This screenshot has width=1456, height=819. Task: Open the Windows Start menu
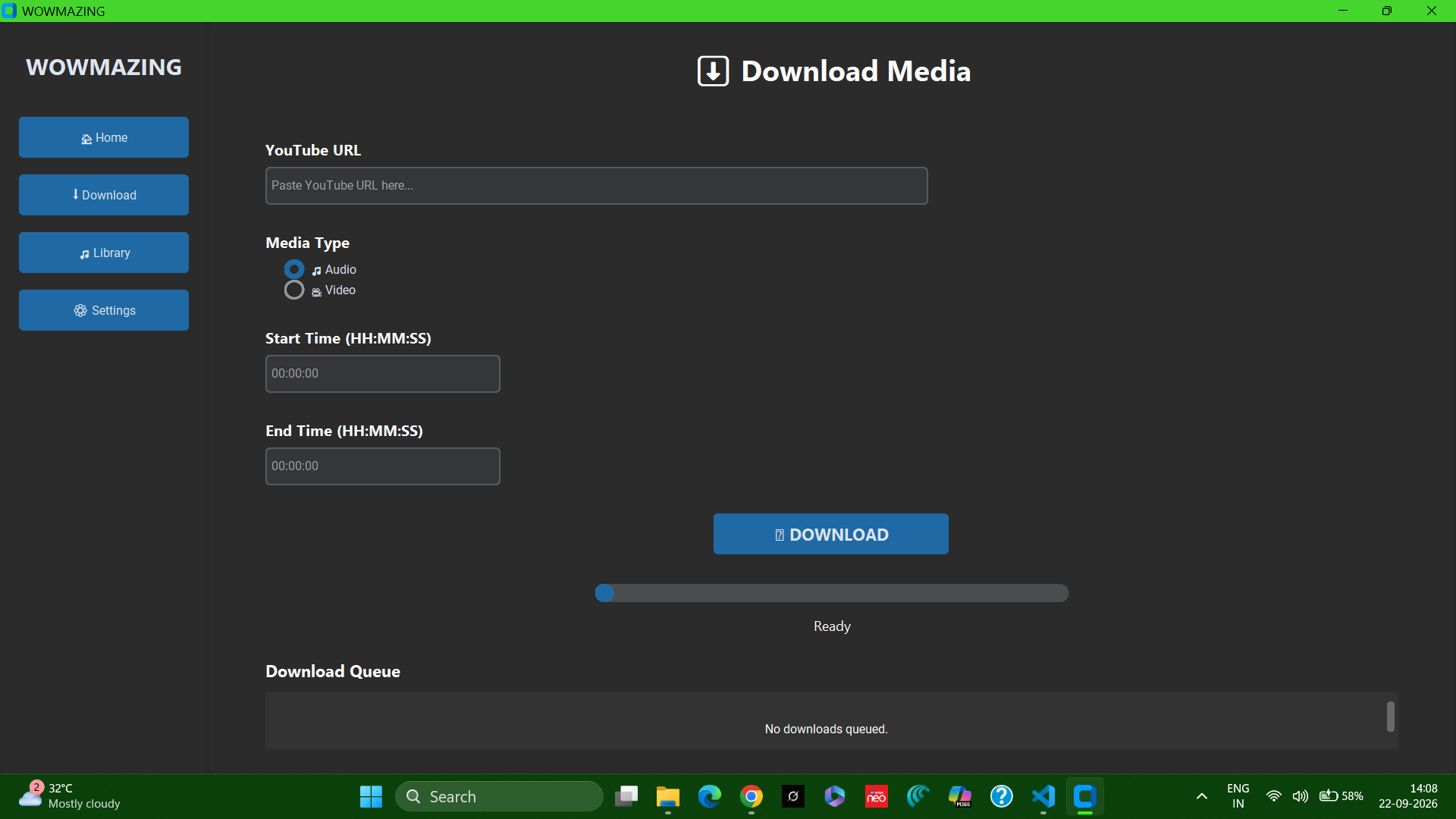point(371,796)
